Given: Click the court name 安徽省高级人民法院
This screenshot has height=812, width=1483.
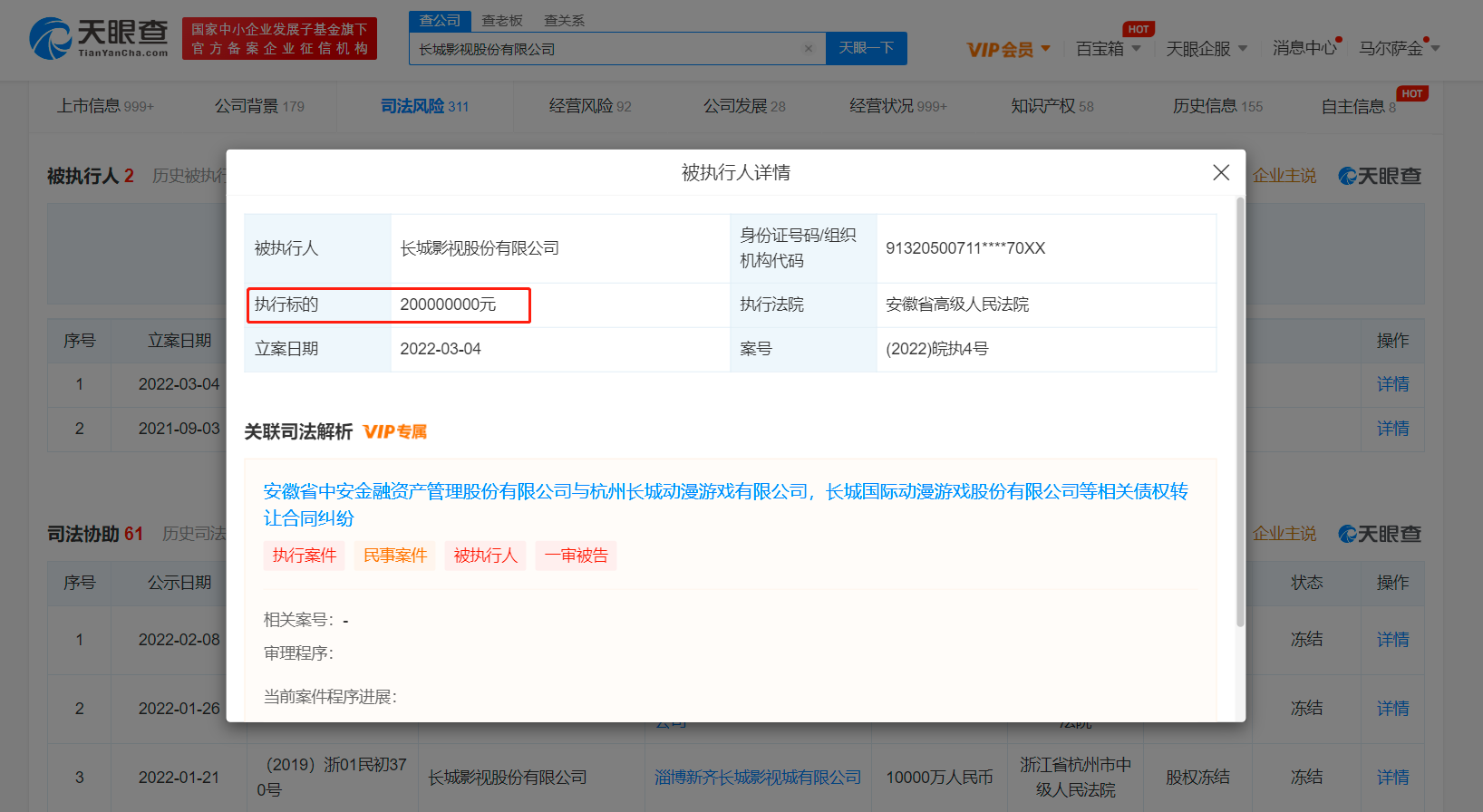Looking at the screenshot, I should coord(957,304).
